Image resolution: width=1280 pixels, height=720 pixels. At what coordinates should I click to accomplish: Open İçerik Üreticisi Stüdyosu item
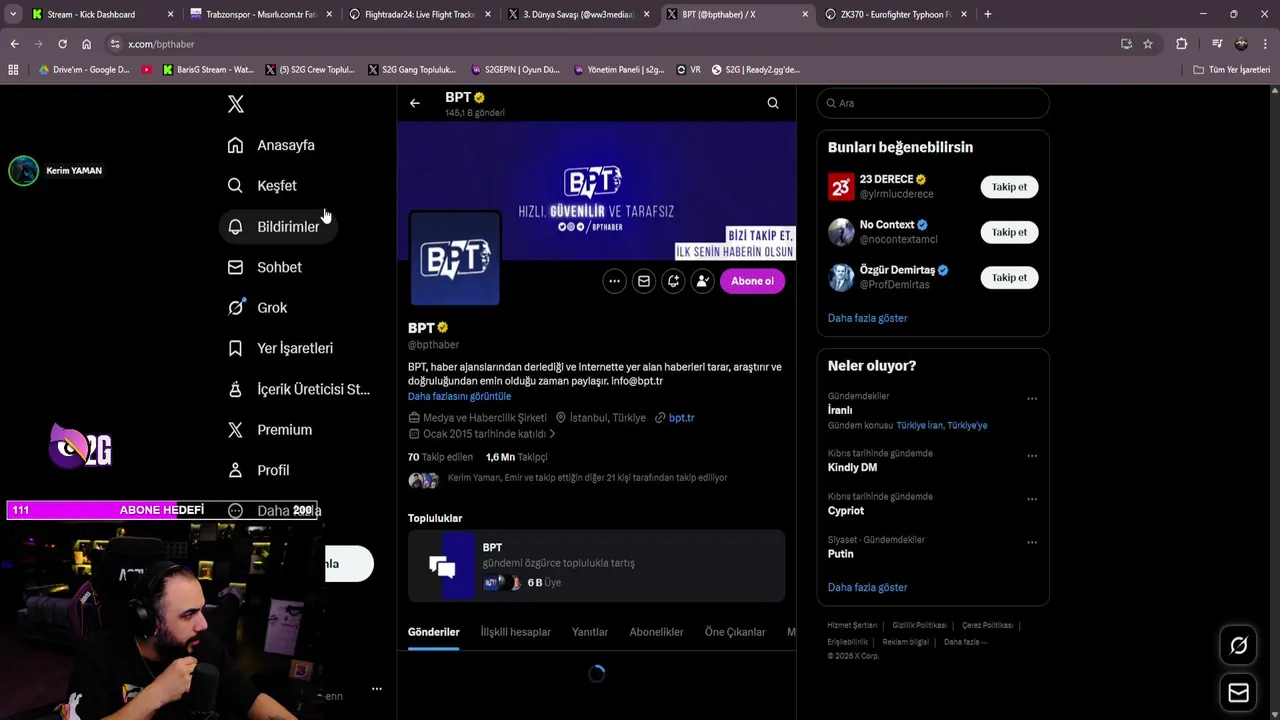(298, 389)
